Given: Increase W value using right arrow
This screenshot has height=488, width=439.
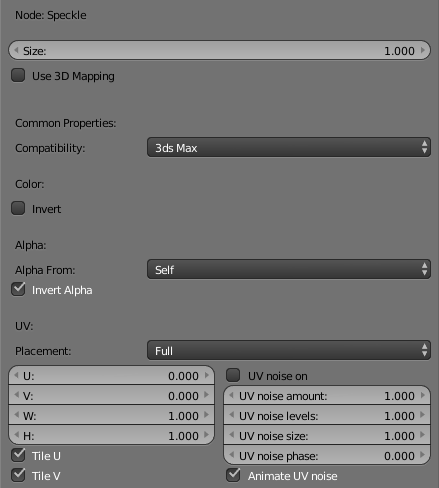Looking at the screenshot, I should [207, 415].
